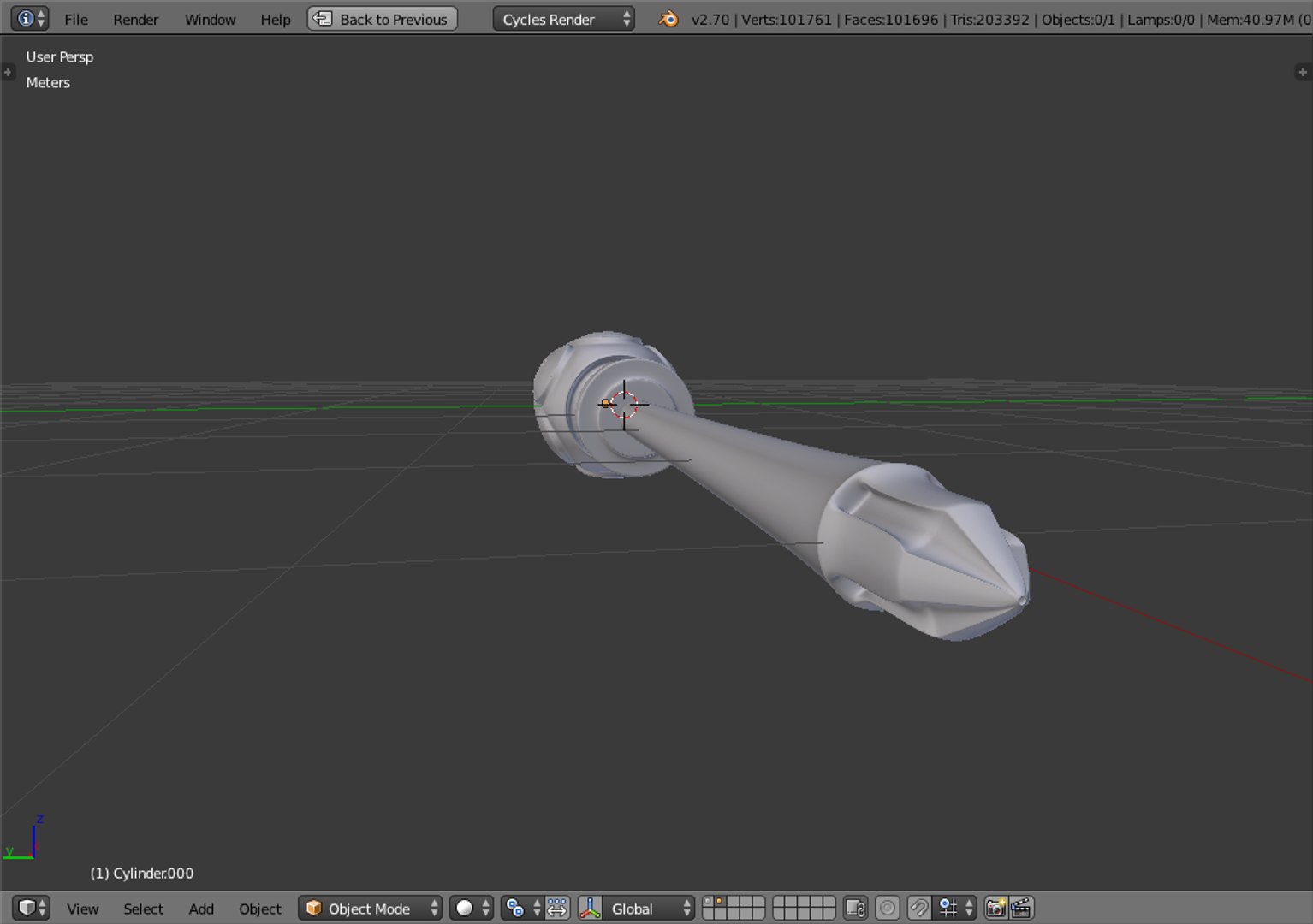Open the Render menu
1313x924 pixels.
pos(136,19)
